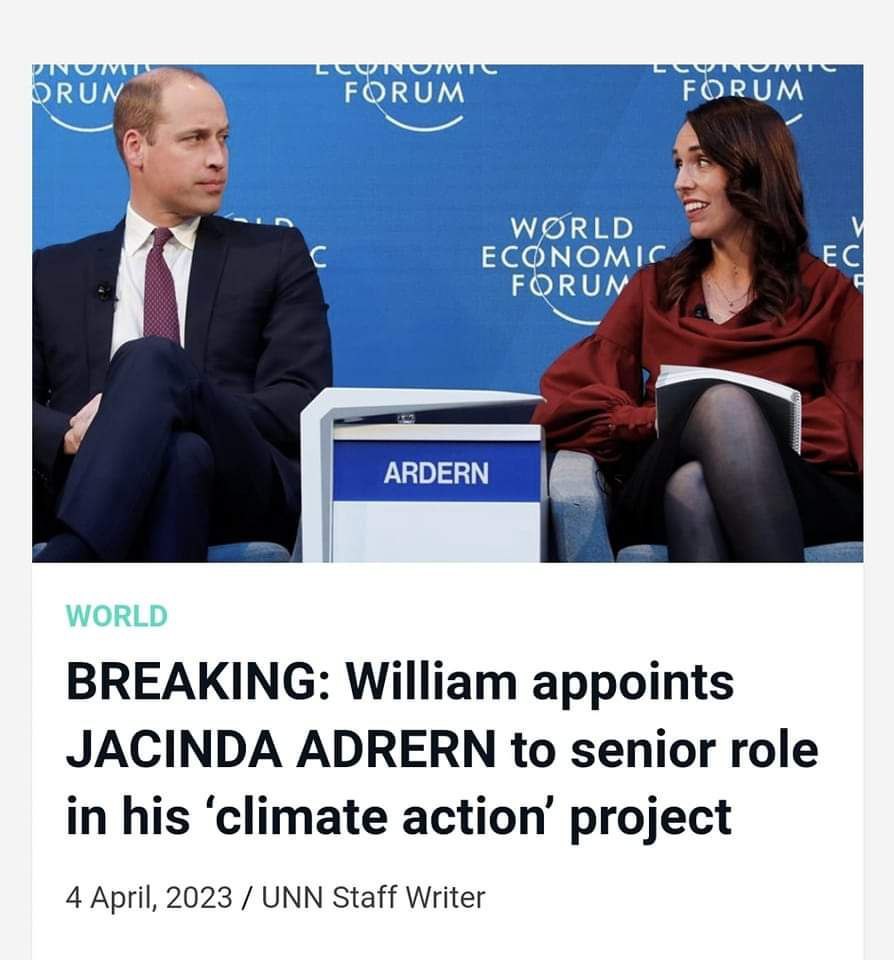Open the BREAKING William appoints headline article
The image size is (894, 960).
[442, 749]
